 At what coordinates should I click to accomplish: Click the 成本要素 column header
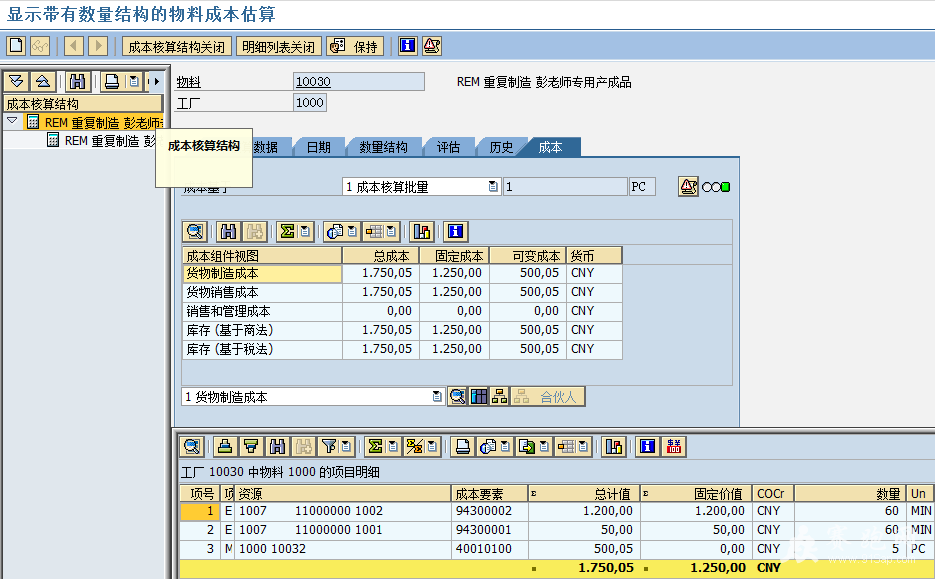tap(489, 494)
